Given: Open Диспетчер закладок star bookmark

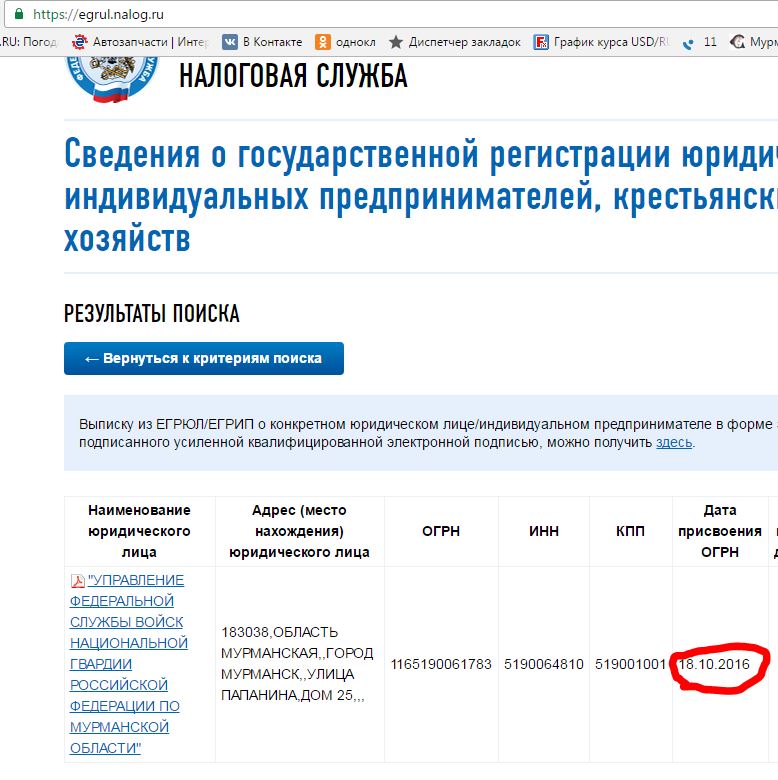Looking at the screenshot, I should [455, 42].
